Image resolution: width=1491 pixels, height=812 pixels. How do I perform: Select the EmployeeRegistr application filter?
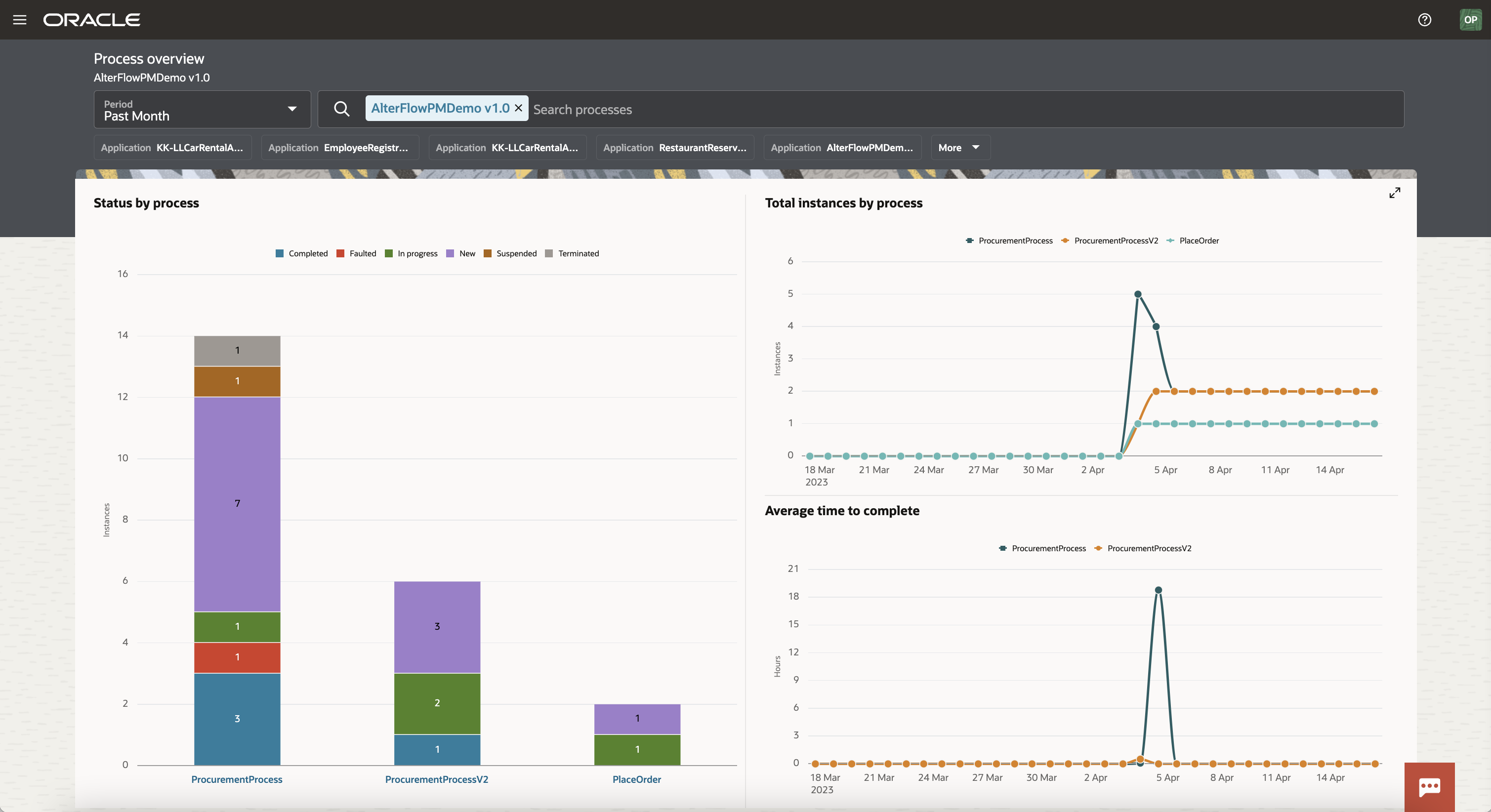click(x=340, y=148)
